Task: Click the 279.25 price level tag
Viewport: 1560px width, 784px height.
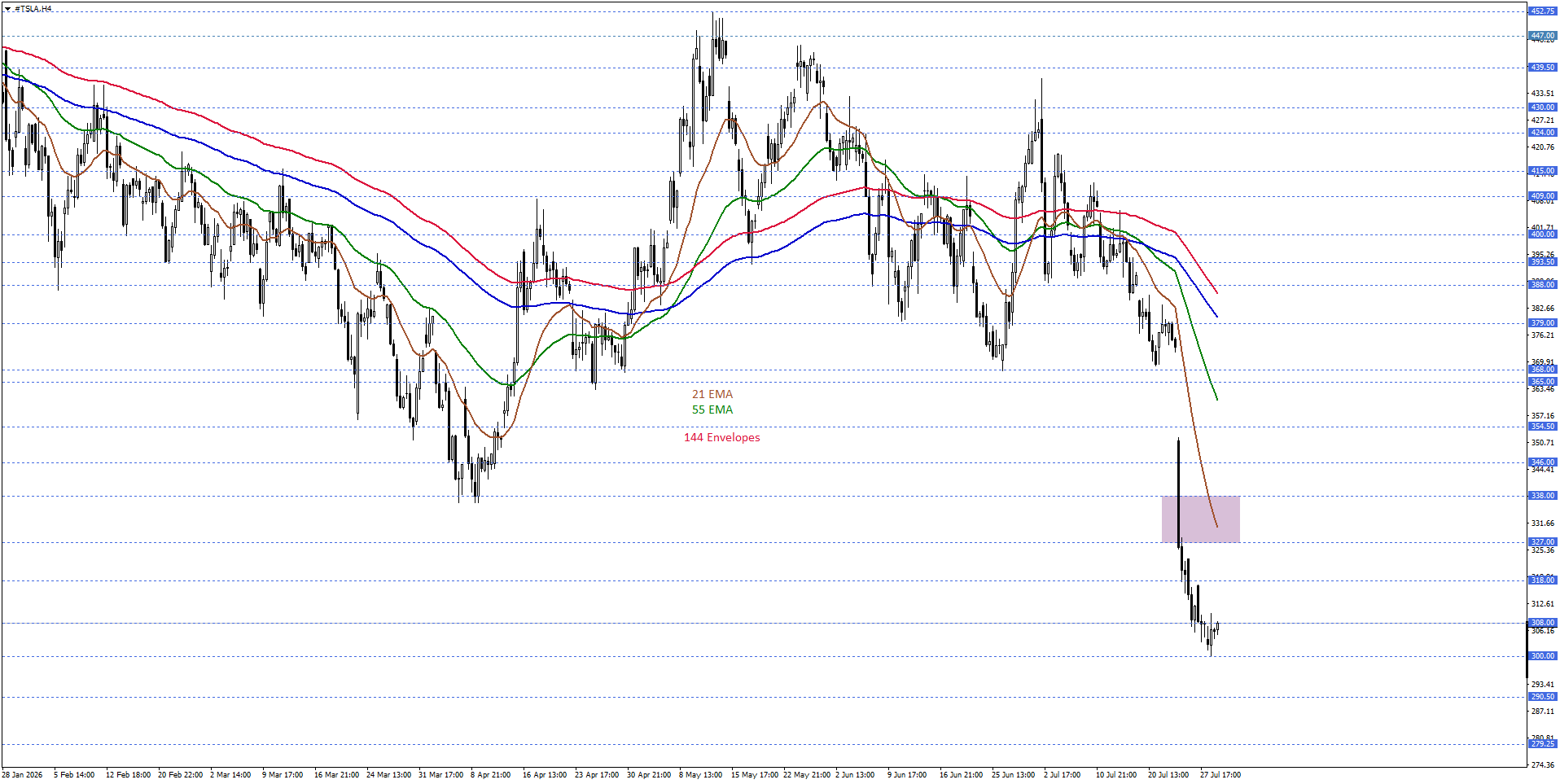Action: point(1542,744)
